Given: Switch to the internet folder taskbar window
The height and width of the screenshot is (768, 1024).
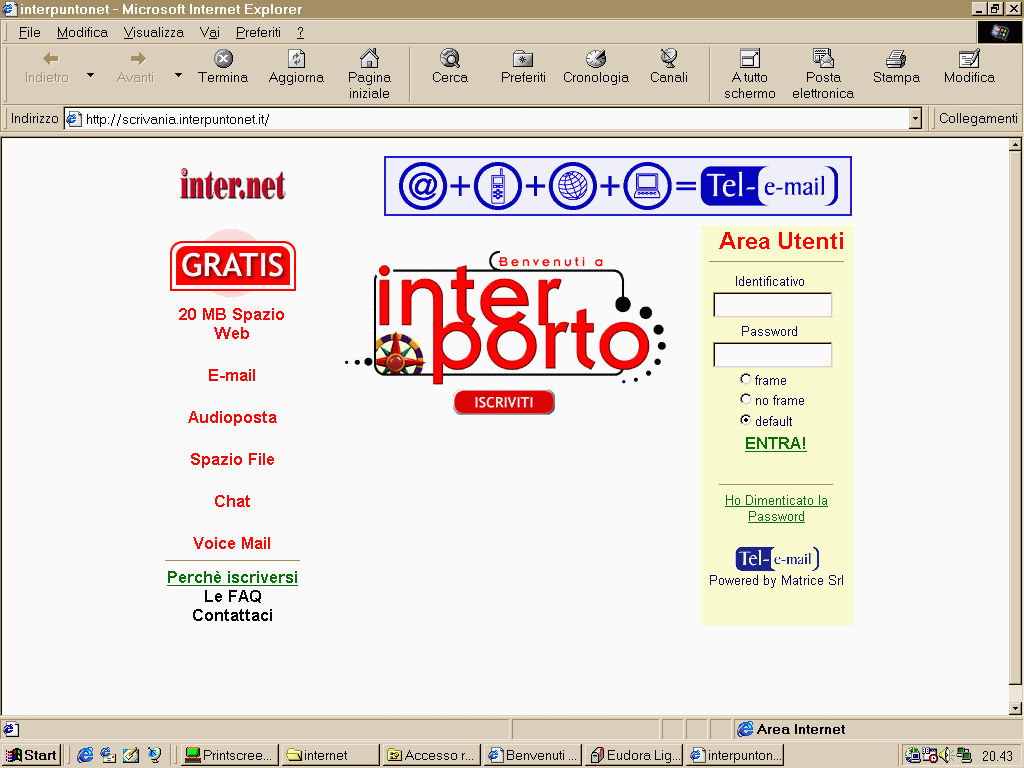Looking at the screenshot, I should pos(330,756).
